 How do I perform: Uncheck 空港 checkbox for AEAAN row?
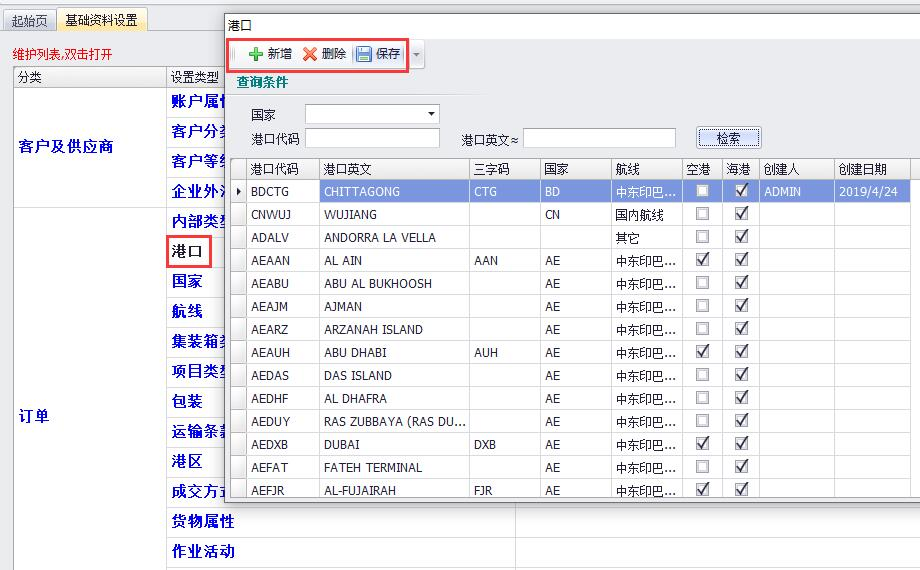pyautogui.click(x=702, y=259)
